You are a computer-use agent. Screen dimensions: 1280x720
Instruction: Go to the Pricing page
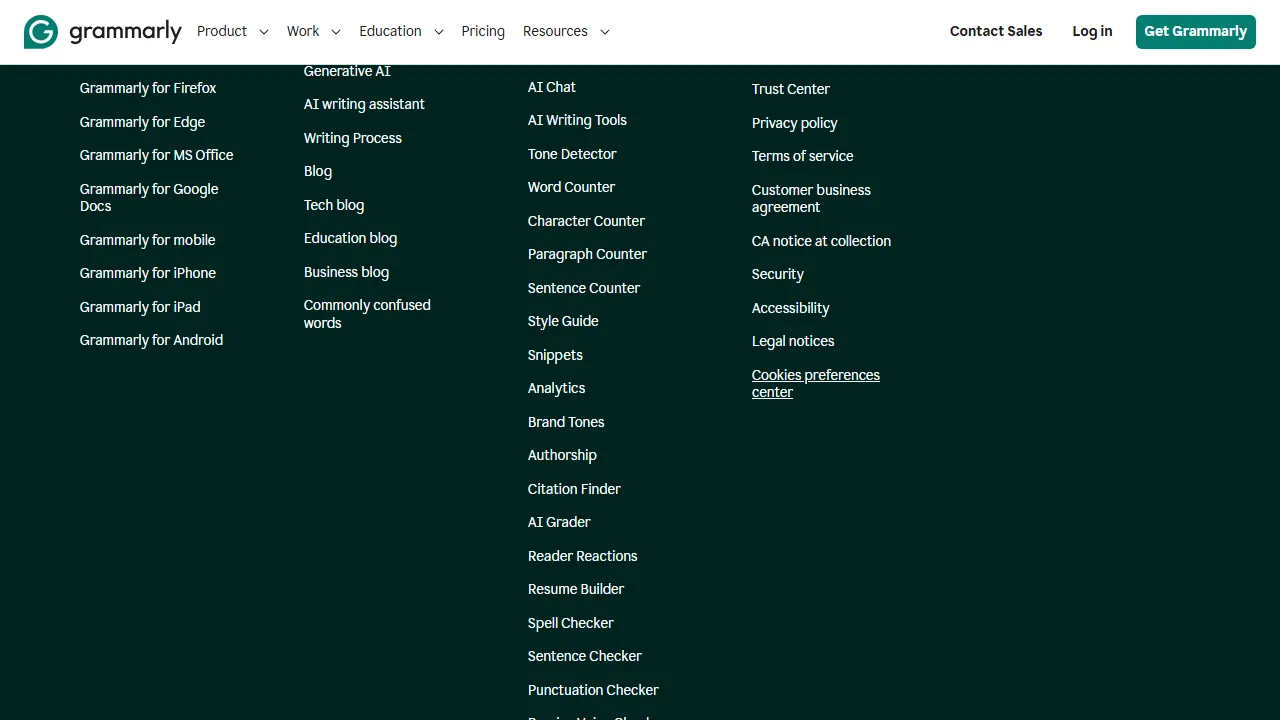483,31
